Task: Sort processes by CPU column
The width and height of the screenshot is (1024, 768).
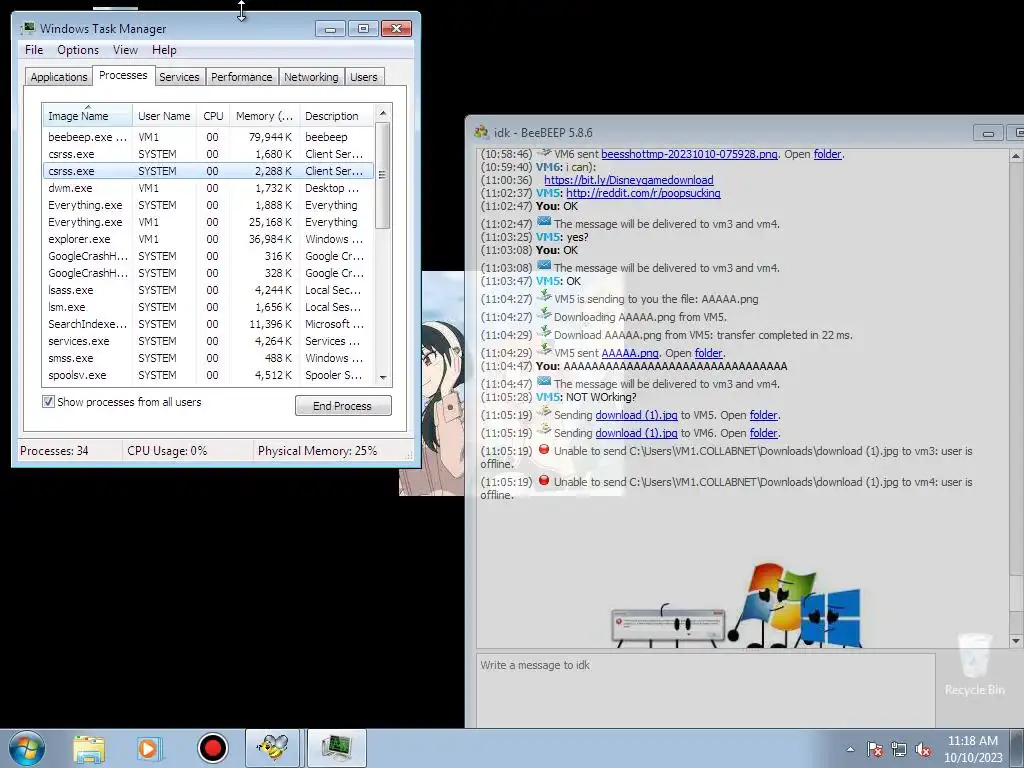Action: pos(213,116)
